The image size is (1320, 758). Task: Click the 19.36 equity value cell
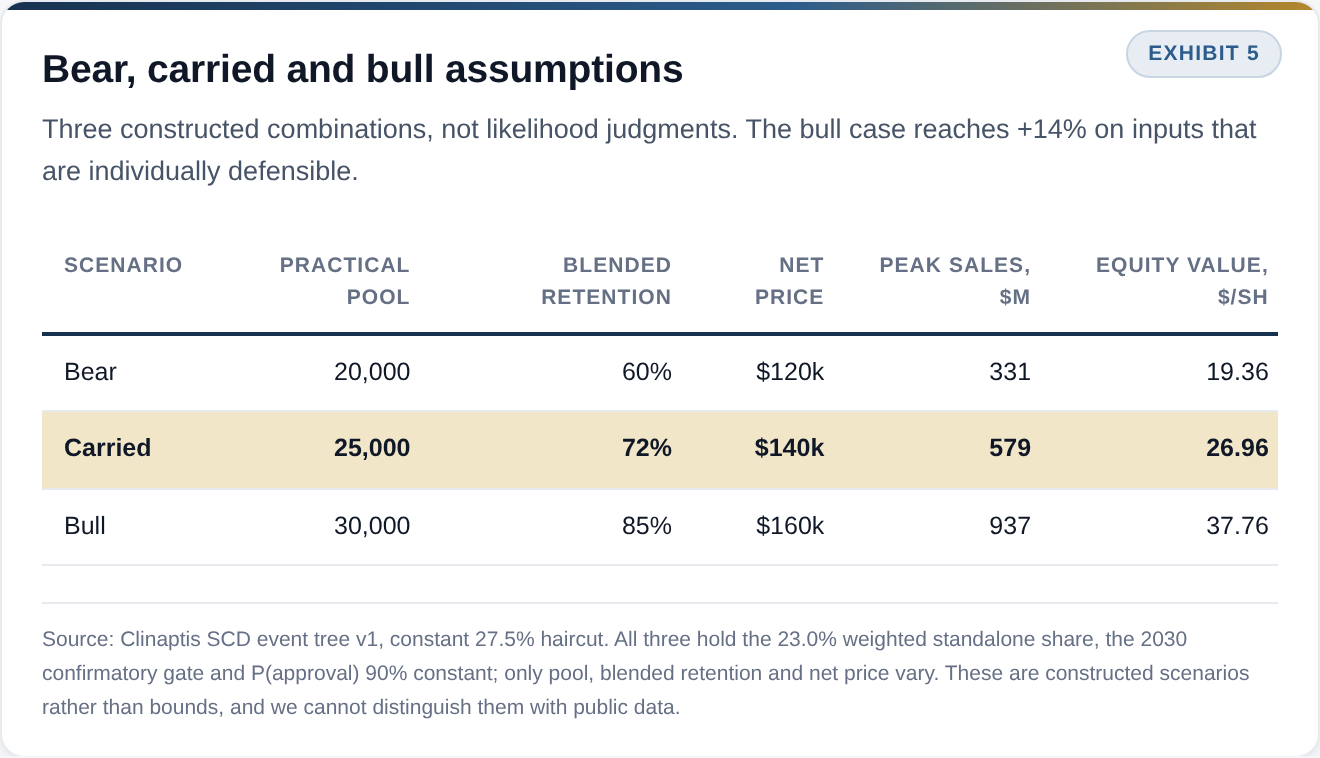[x=1237, y=372]
